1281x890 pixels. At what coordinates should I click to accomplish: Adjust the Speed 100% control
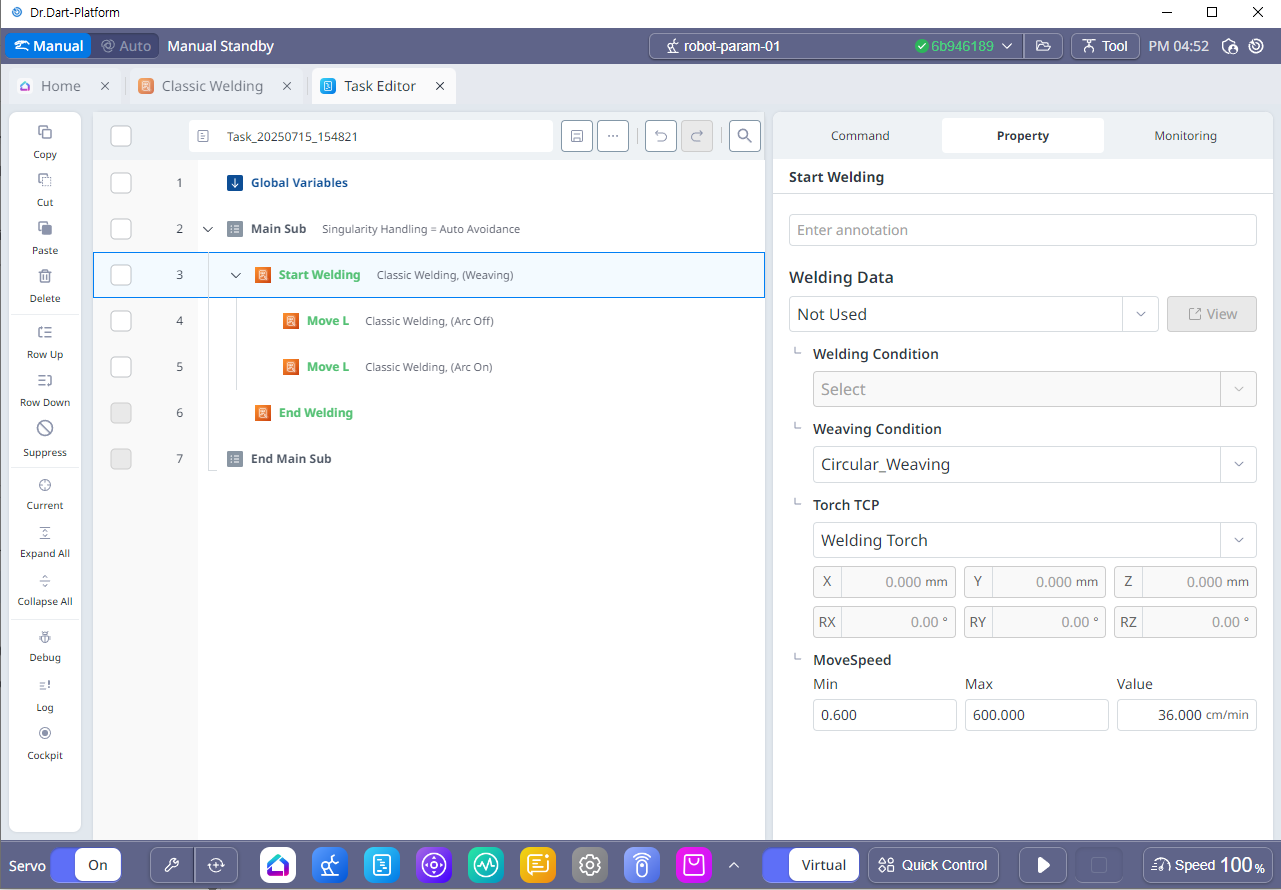[x=1209, y=865]
